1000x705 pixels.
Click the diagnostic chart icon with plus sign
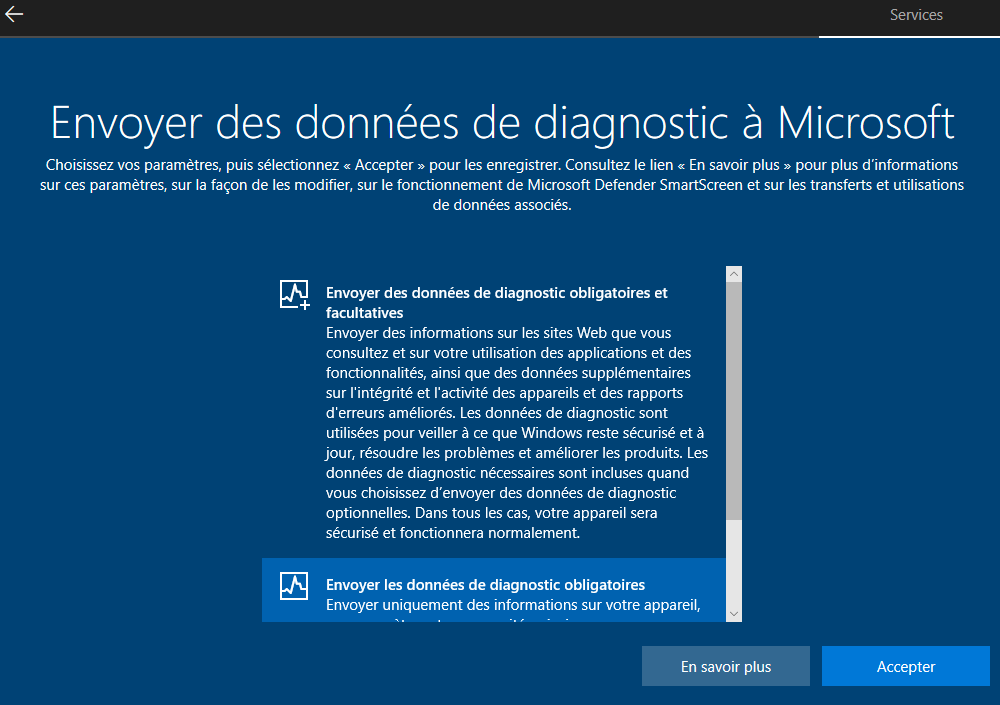point(294,294)
